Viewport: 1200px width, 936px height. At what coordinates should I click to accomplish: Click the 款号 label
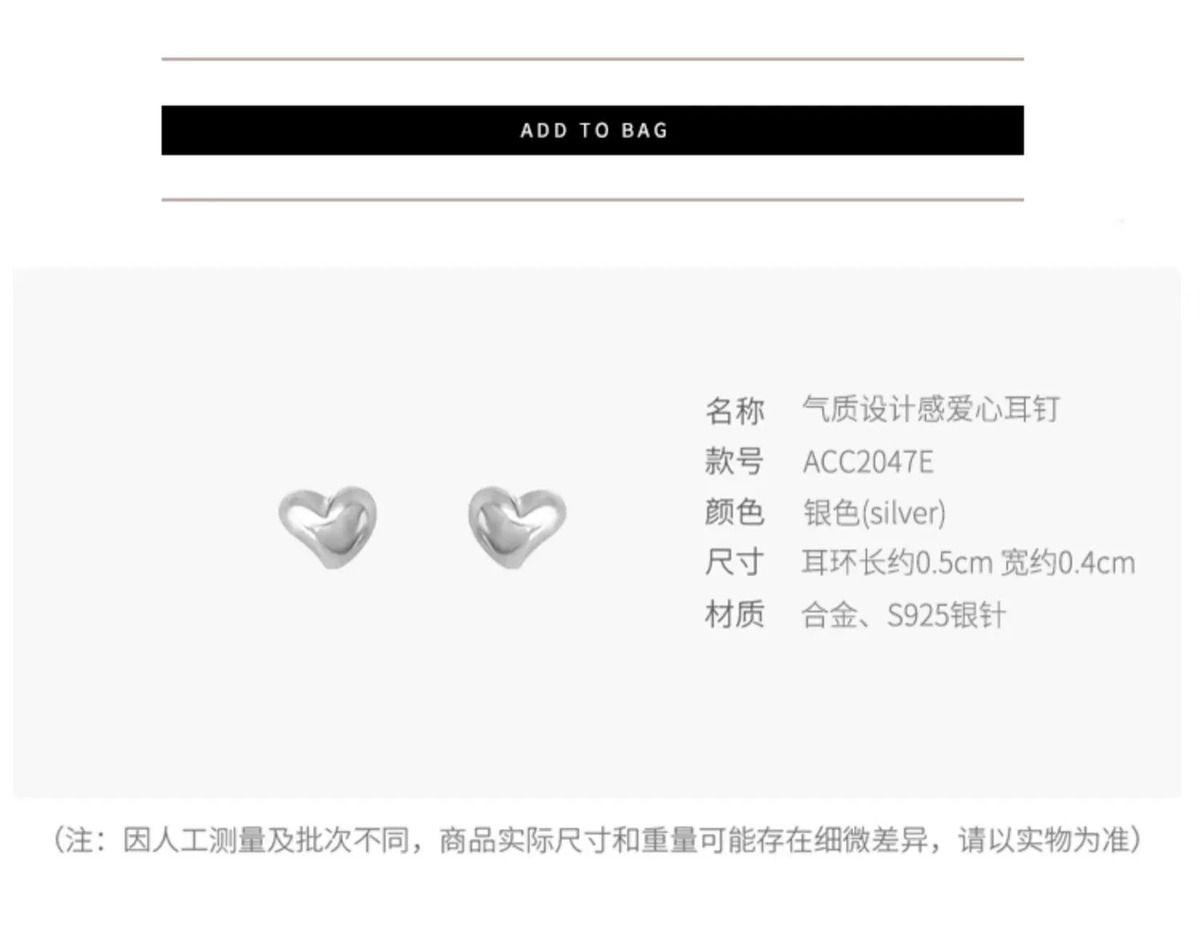point(735,461)
